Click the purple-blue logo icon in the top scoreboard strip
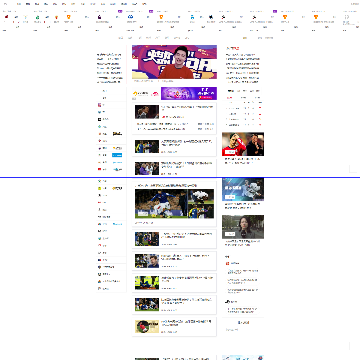This screenshot has height=360, width=360. (x=100, y=17)
